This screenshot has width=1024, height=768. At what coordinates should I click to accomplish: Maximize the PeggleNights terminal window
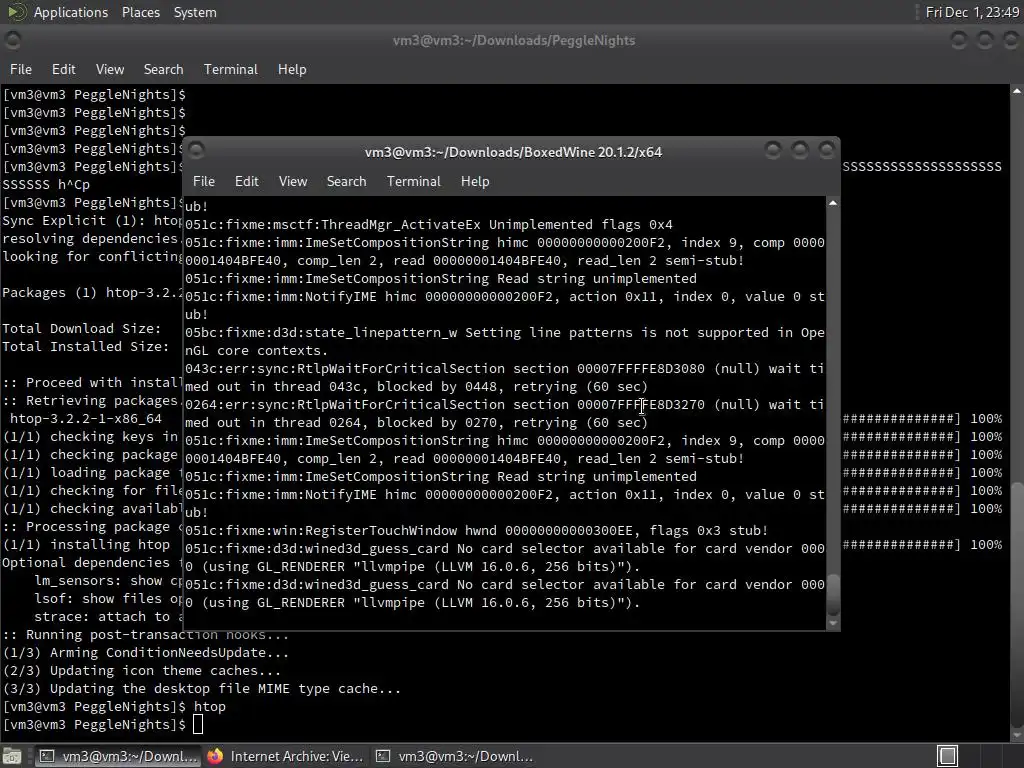(x=985, y=40)
